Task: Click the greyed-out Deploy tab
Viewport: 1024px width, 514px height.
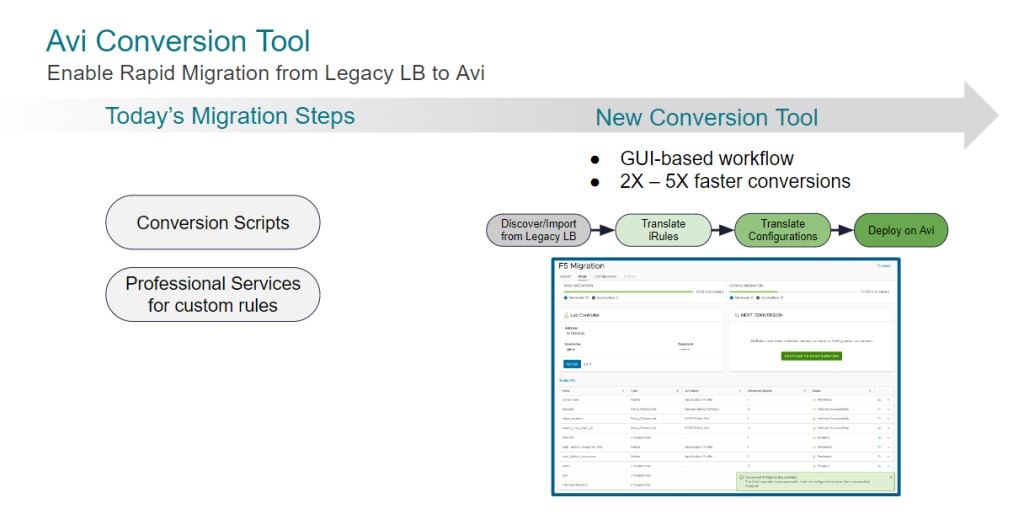Action: coord(630,276)
